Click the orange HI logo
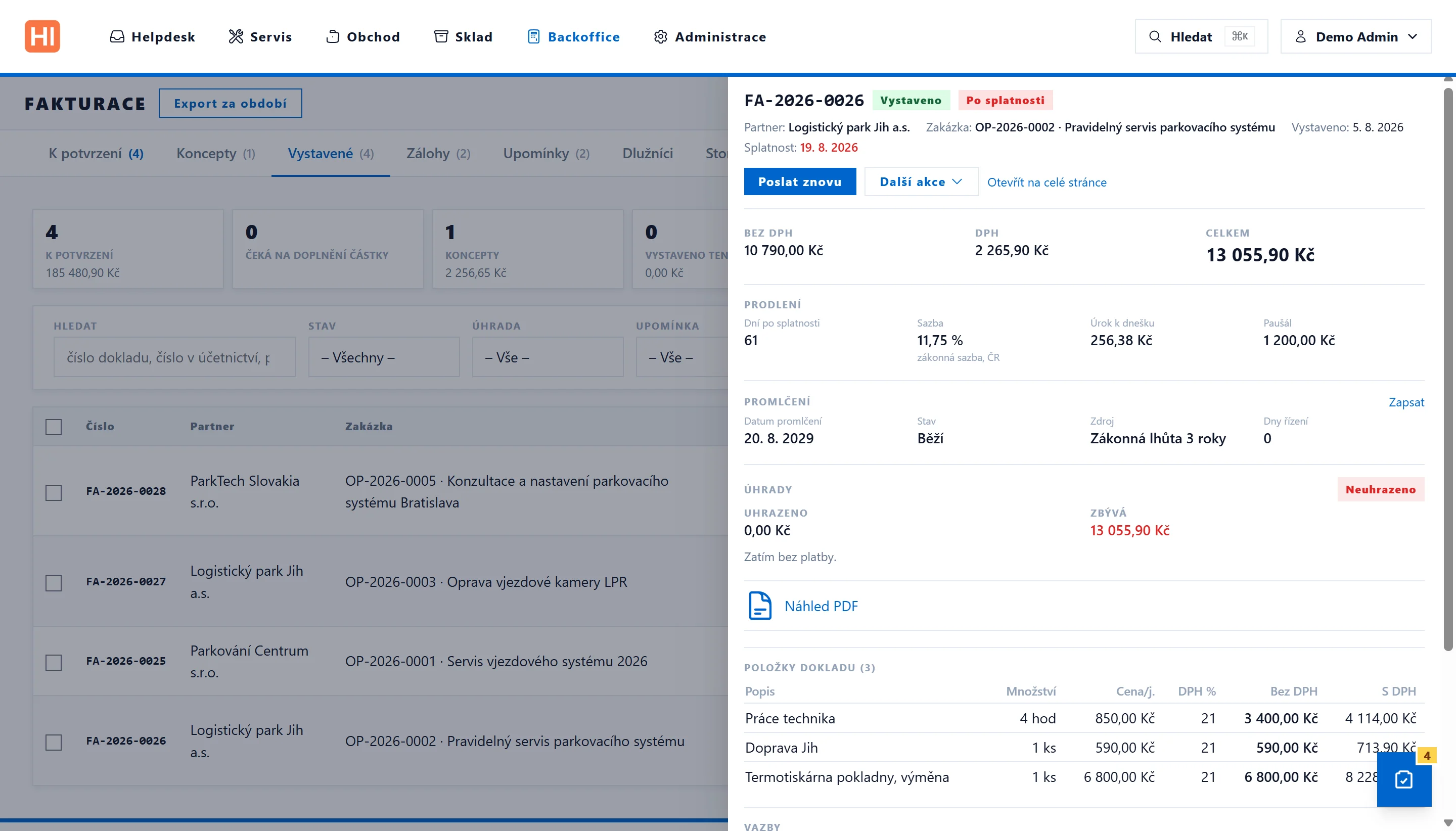1456x831 pixels. point(42,36)
